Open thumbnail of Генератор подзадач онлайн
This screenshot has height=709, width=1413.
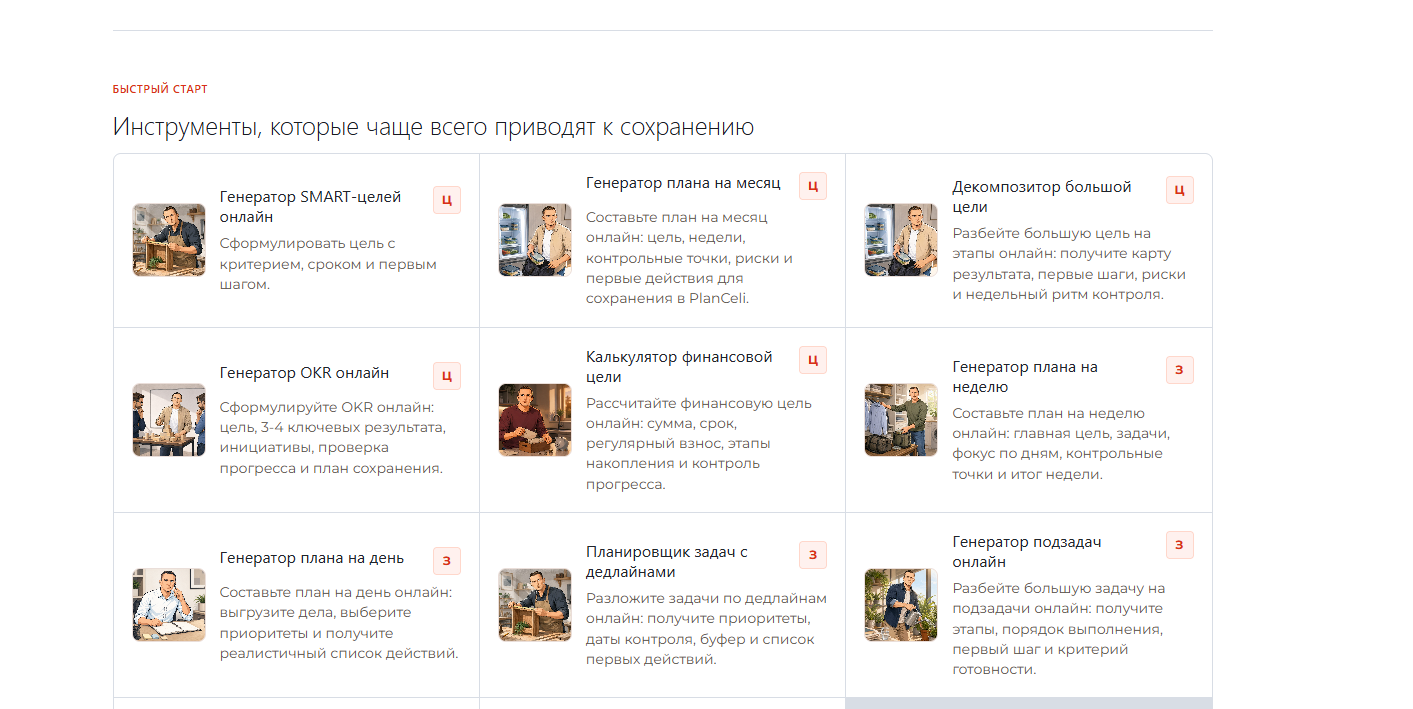(x=901, y=605)
